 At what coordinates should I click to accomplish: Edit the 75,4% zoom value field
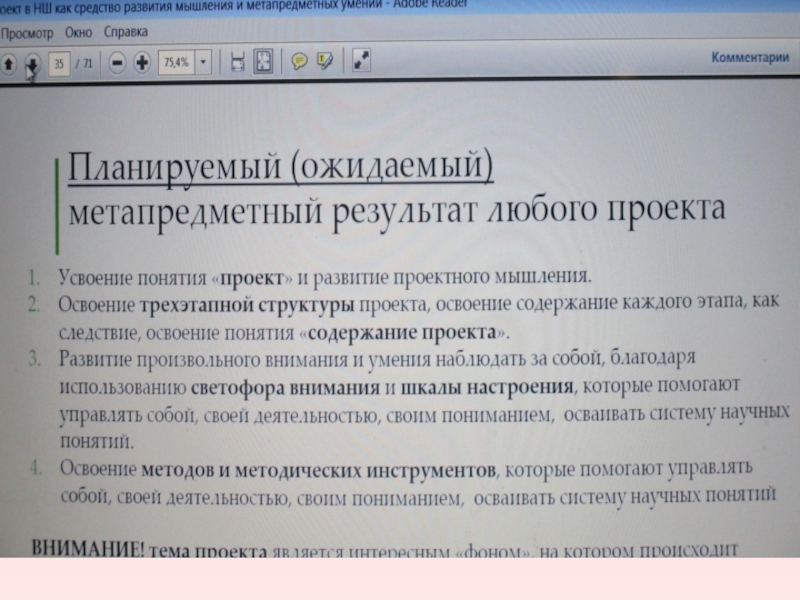click(x=177, y=63)
